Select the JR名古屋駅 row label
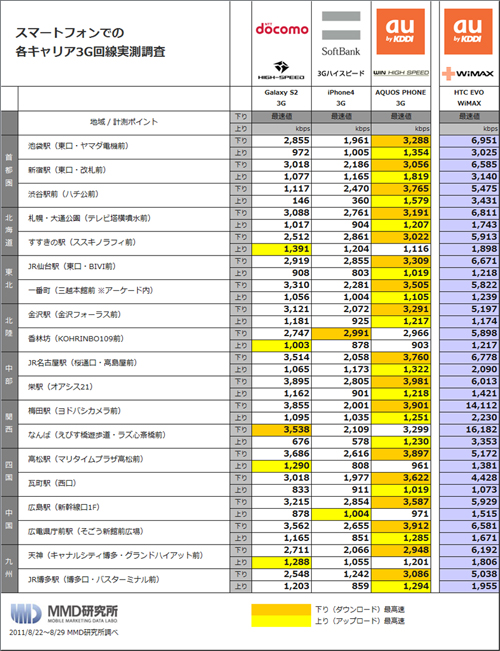This screenshot has width=500, height=651. (84, 363)
